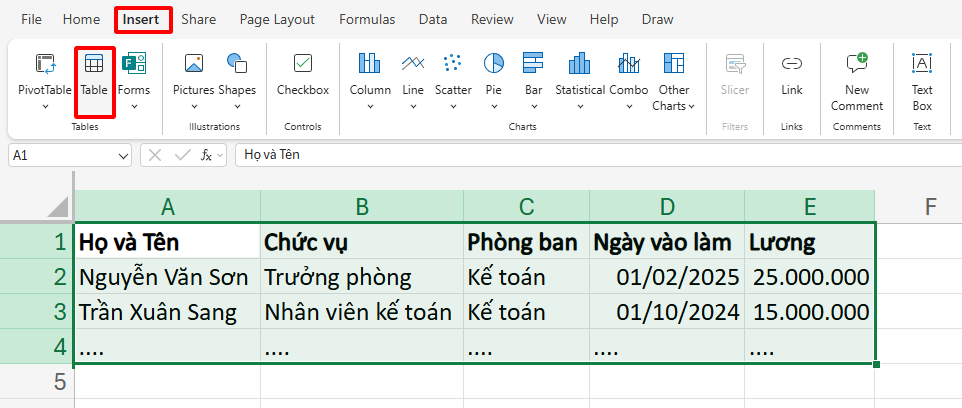Viewport: 962px width, 408px height.
Task: Expand the PivotTable dropdown arrow
Action: click(x=45, y=106)
